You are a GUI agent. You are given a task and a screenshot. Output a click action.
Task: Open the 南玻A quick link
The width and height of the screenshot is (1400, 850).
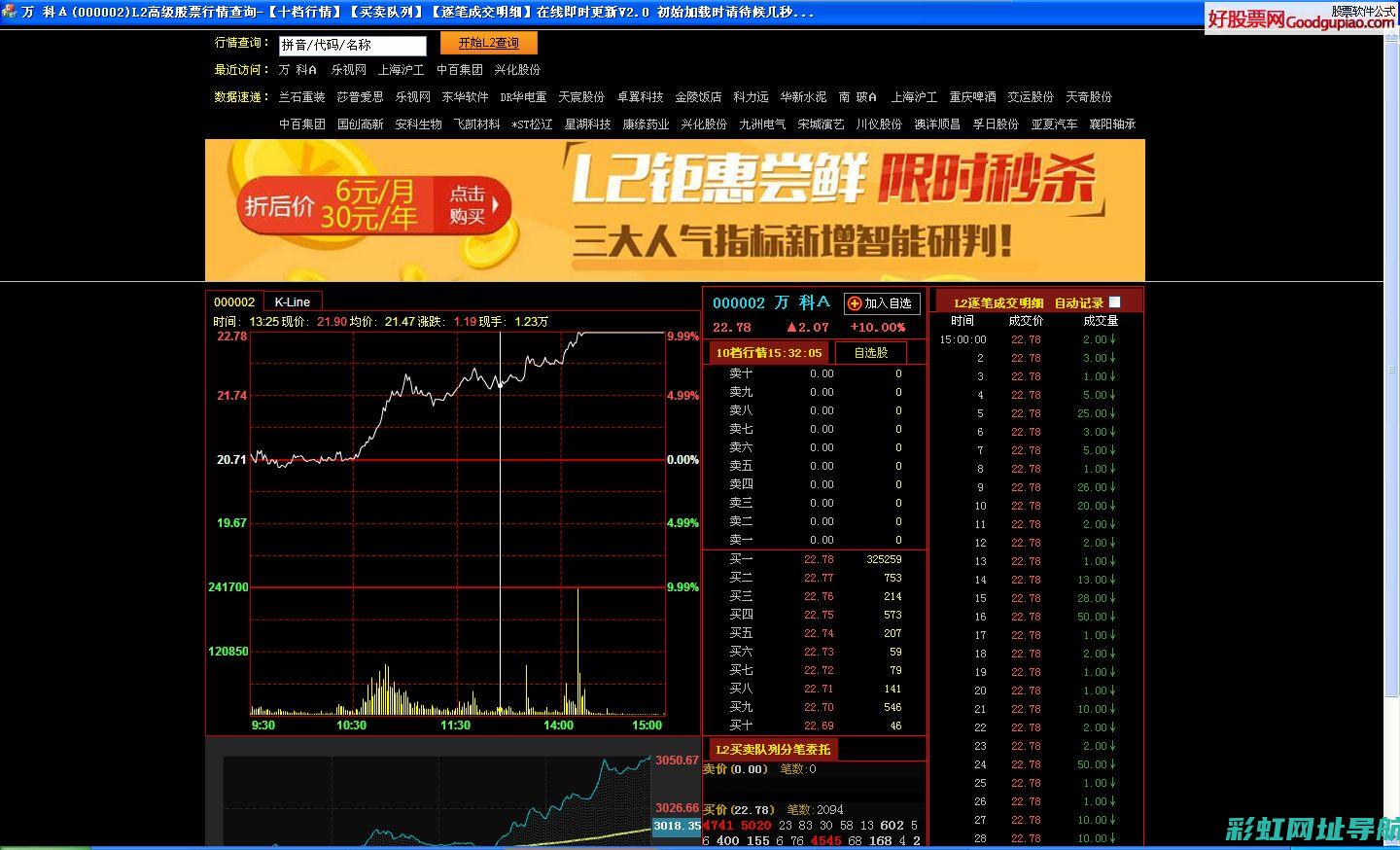[x=857, y=97]
